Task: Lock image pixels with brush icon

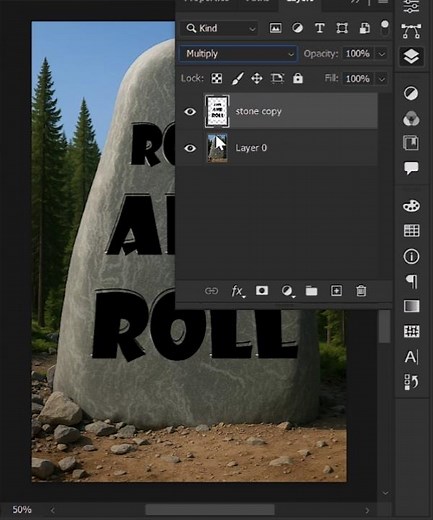Action: 237,79
